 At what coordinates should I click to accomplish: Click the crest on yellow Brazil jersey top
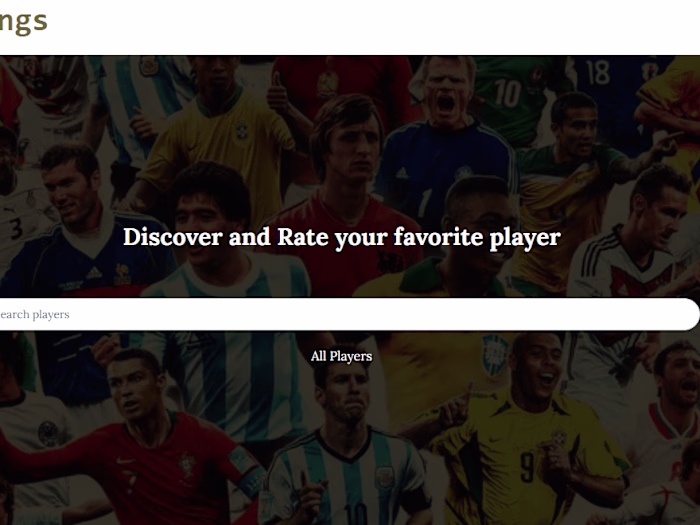click(241, 130)
